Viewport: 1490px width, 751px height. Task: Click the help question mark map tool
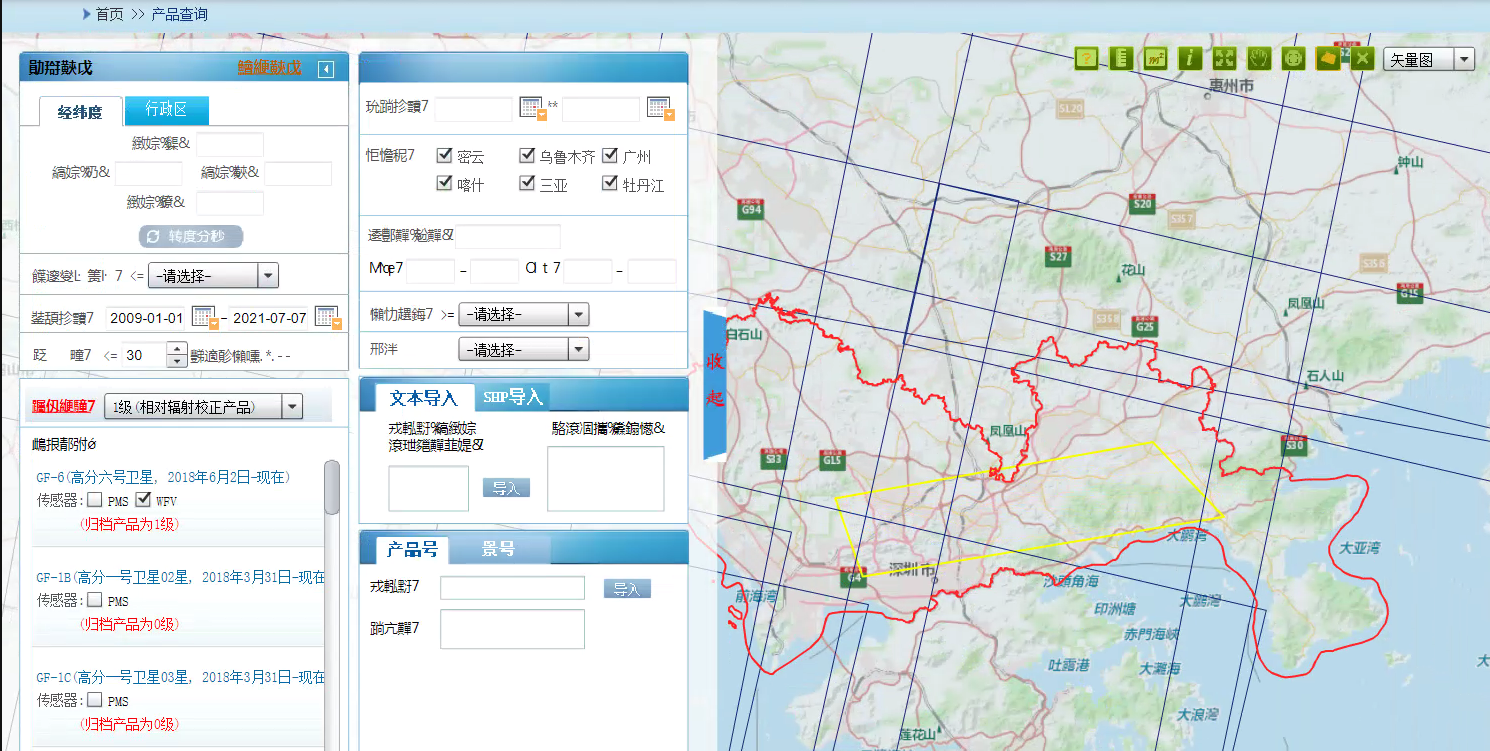1087,59
